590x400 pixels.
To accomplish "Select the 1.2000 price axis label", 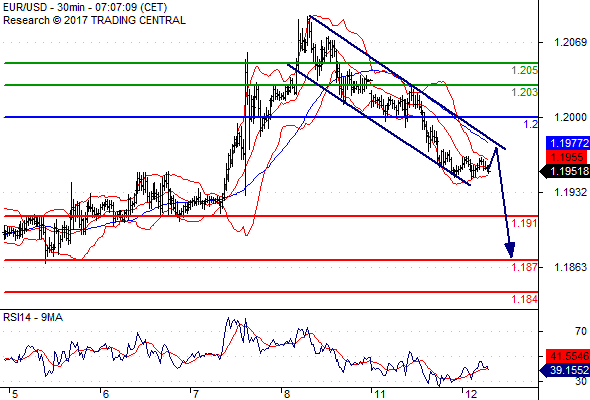I will pyautogui.click(x=570, y=117).
